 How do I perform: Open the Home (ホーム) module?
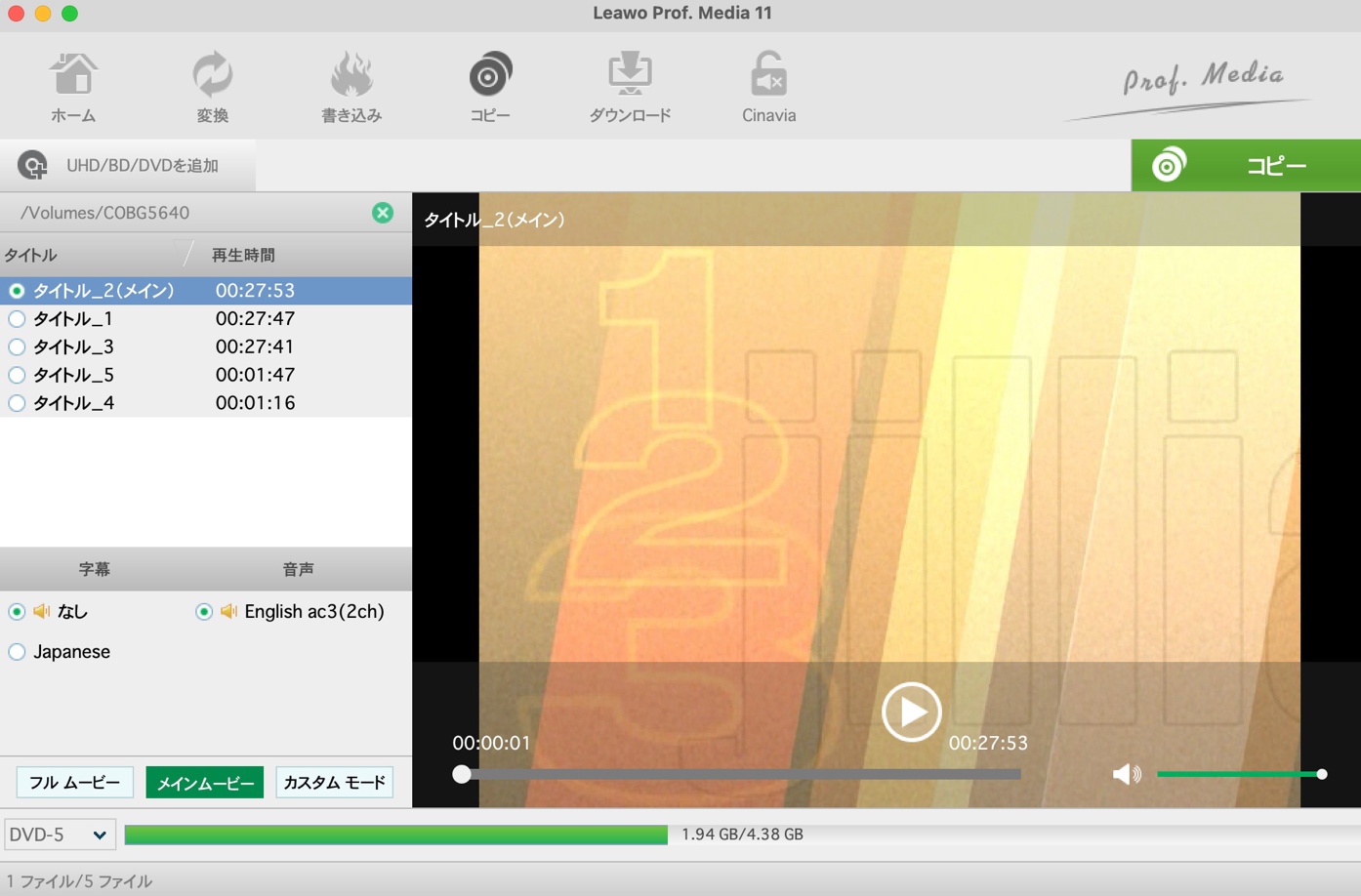[73, 87]
